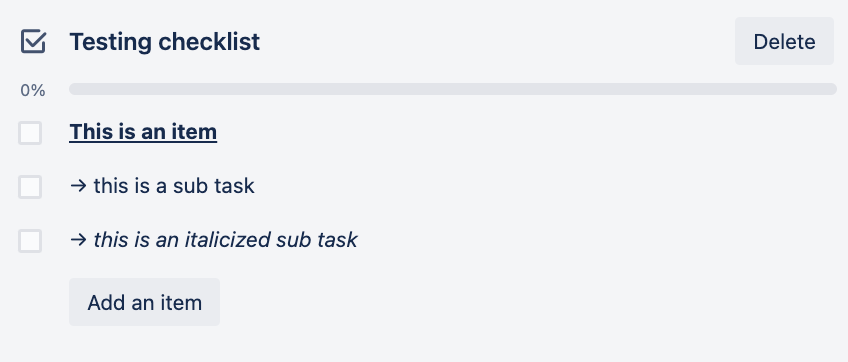848x362 pixels.
Task: Add an item to the checklist
Action: tap(144, 302)
